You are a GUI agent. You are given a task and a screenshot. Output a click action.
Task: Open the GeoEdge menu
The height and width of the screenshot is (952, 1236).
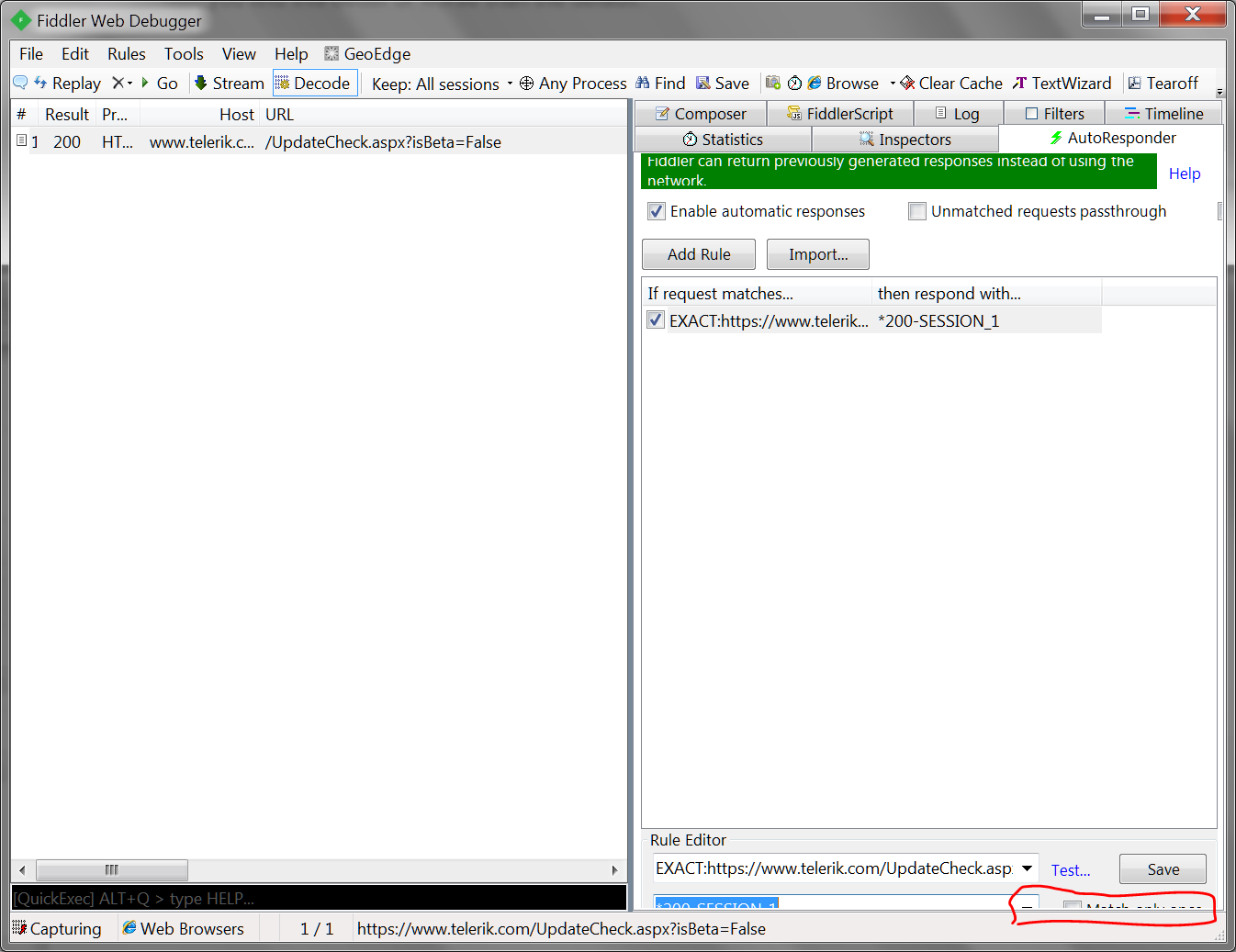[367, 54]
